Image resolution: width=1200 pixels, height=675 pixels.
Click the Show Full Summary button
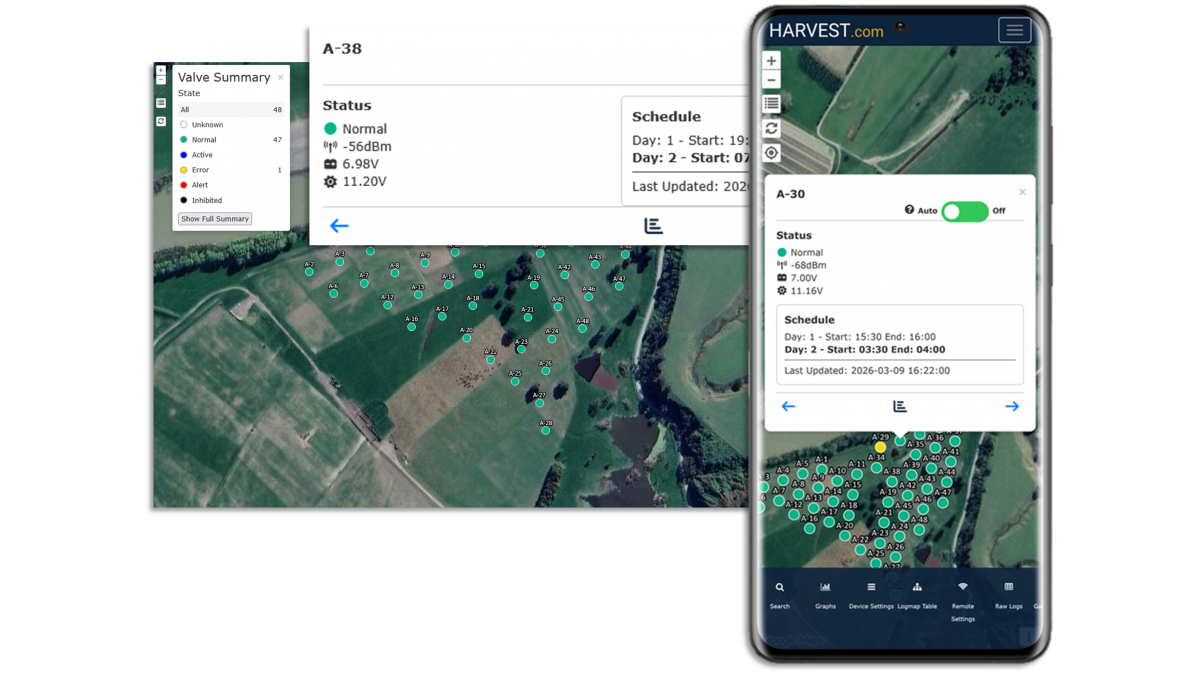215,219
